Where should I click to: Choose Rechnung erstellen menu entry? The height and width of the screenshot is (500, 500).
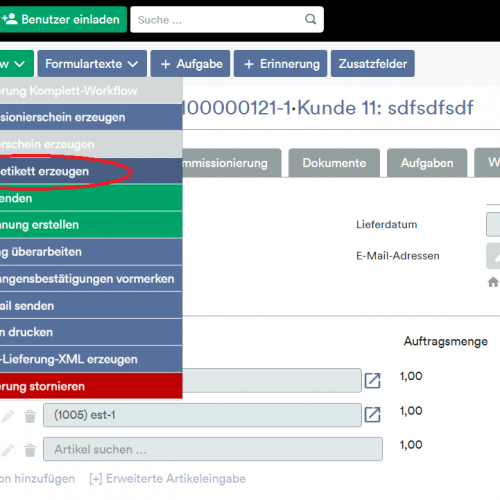(91, 225)
